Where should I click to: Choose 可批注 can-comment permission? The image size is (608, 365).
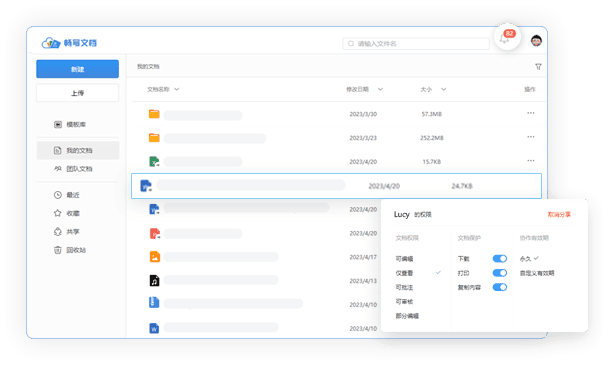(404, 287)
